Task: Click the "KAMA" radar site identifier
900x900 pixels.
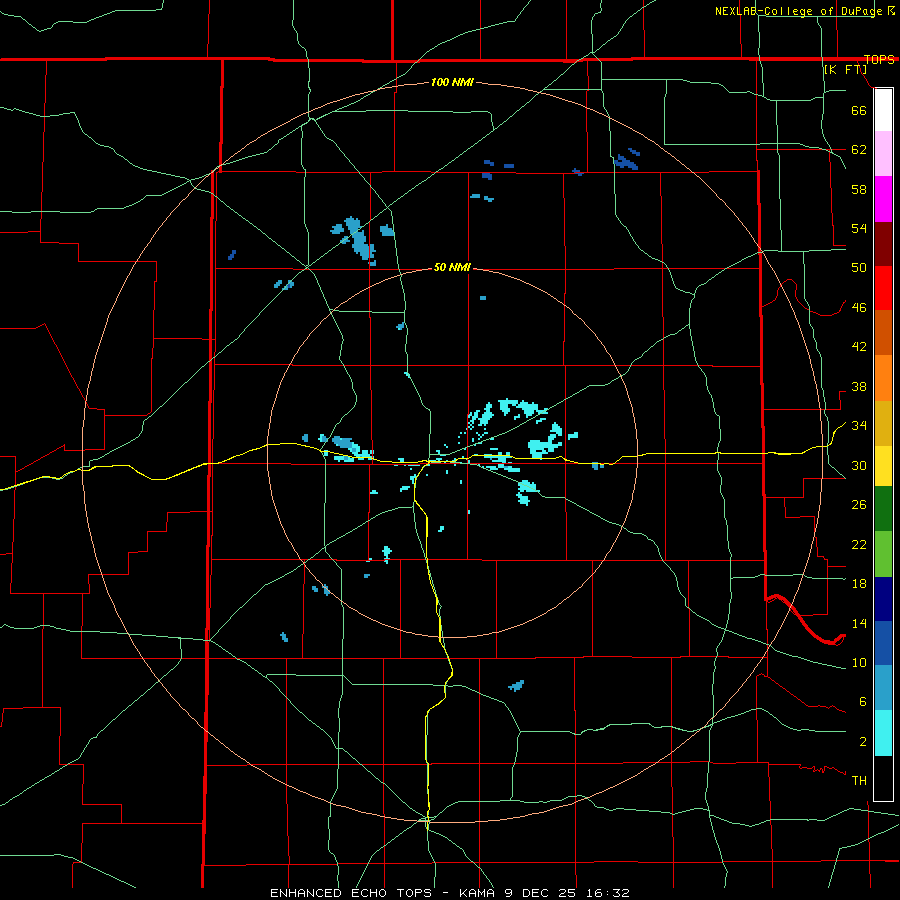Action: [x=478, y=893]
